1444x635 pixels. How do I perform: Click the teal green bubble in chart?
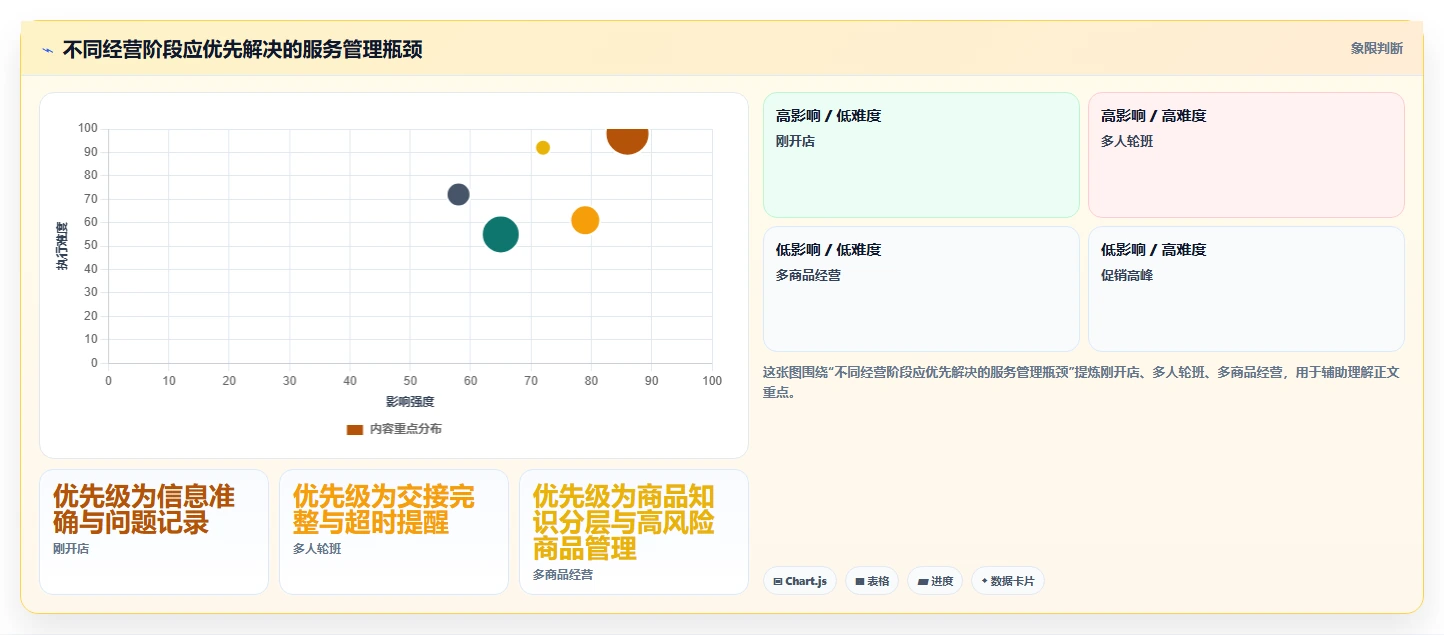pyautogui.click(x=500, y=234)
